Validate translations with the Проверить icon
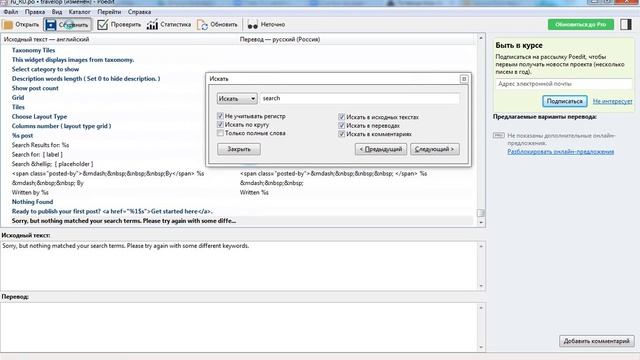This screenshot has height=360, width=640. coord(102,24)
